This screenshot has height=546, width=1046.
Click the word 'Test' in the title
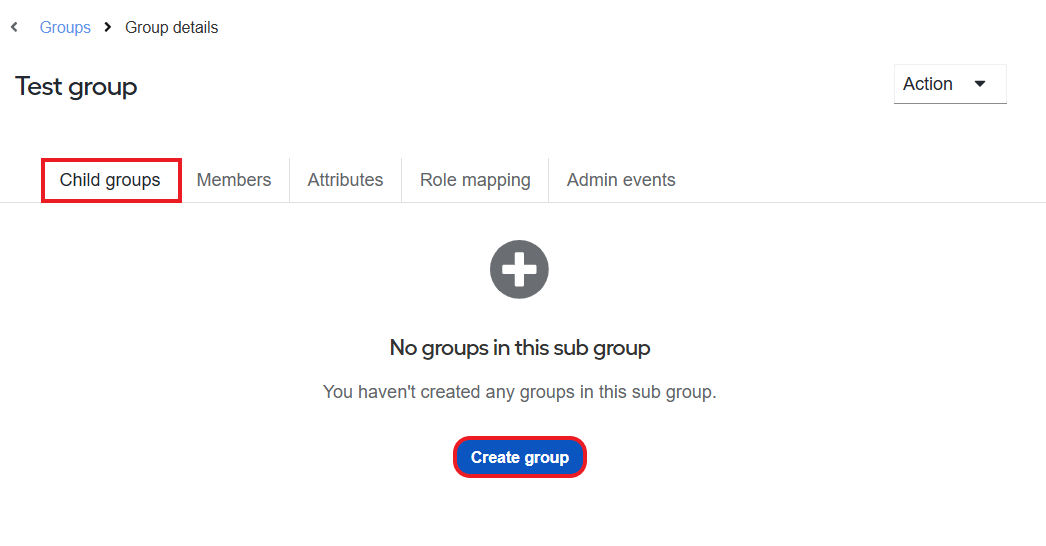pyautogui.click(x=39, y=86)
